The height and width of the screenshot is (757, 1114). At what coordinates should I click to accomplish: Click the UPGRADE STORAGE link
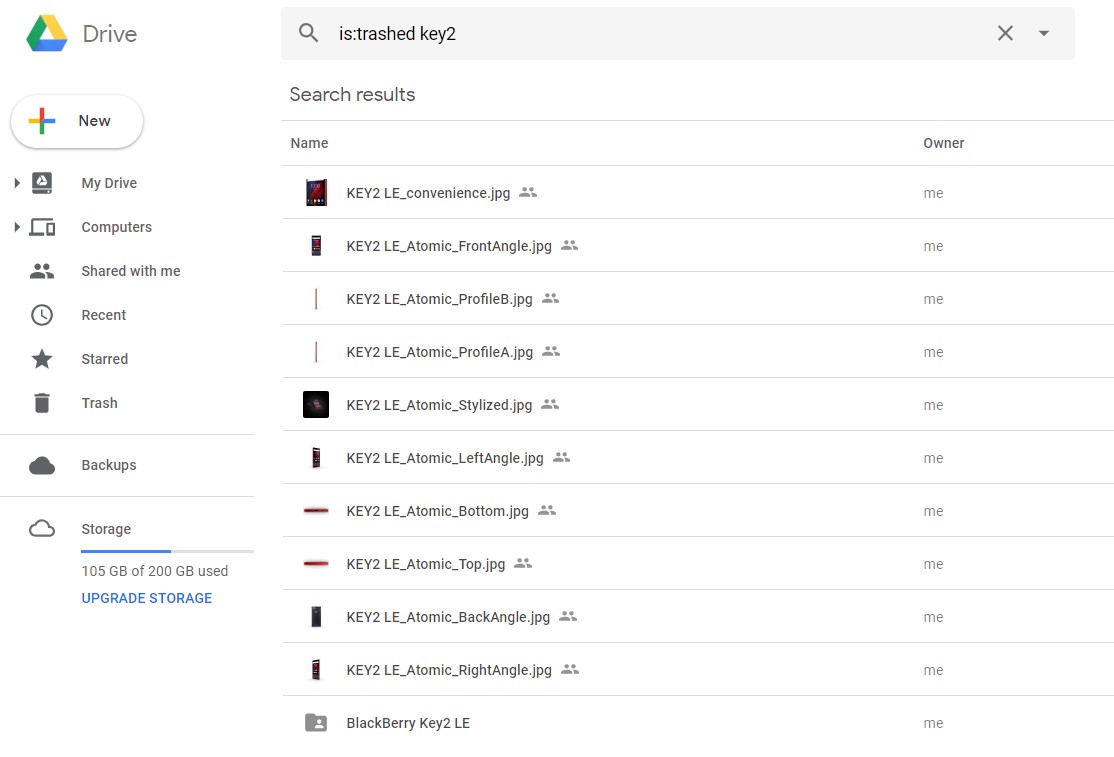tap(146, 598)
